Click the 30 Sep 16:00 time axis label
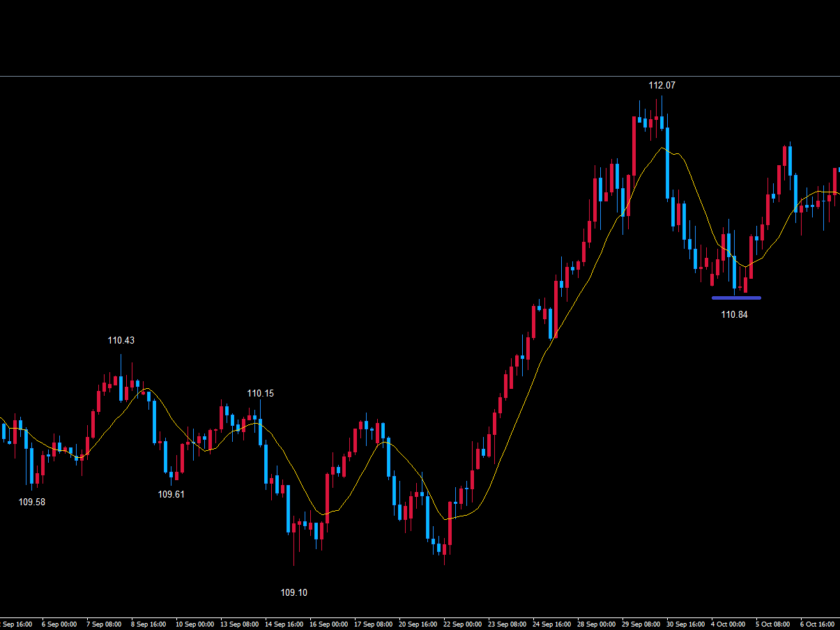The image size is (840, 630). pyautogui.click(x=686, y=623)
